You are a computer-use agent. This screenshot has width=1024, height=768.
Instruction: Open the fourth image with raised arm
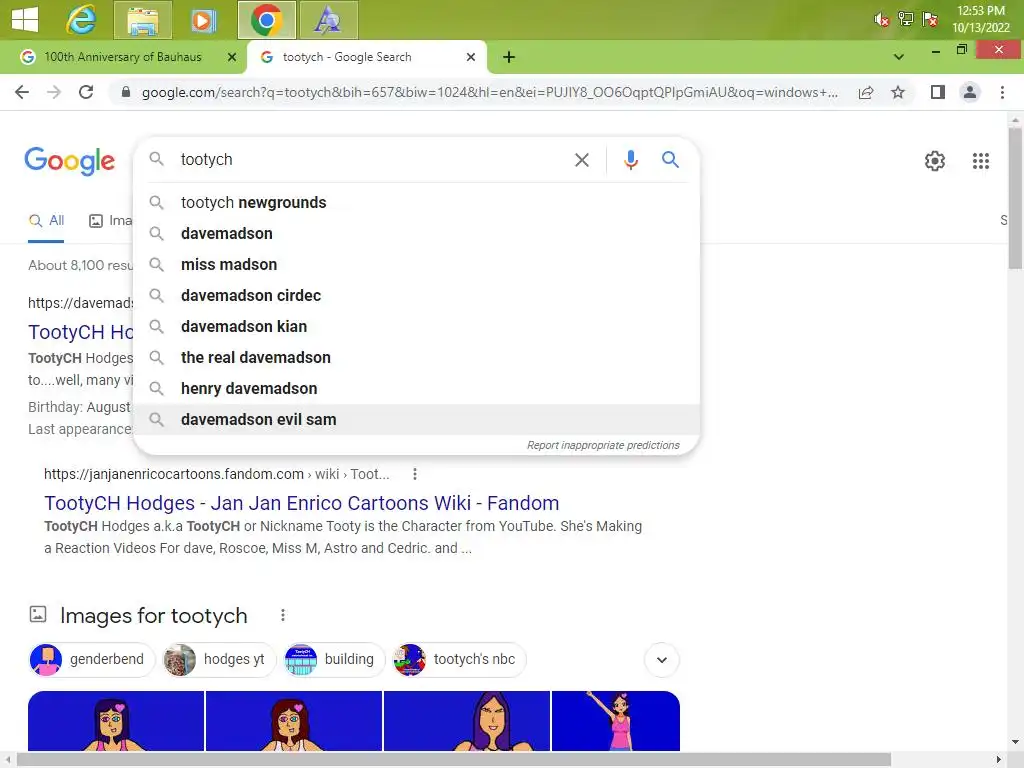tap(616, 721)
